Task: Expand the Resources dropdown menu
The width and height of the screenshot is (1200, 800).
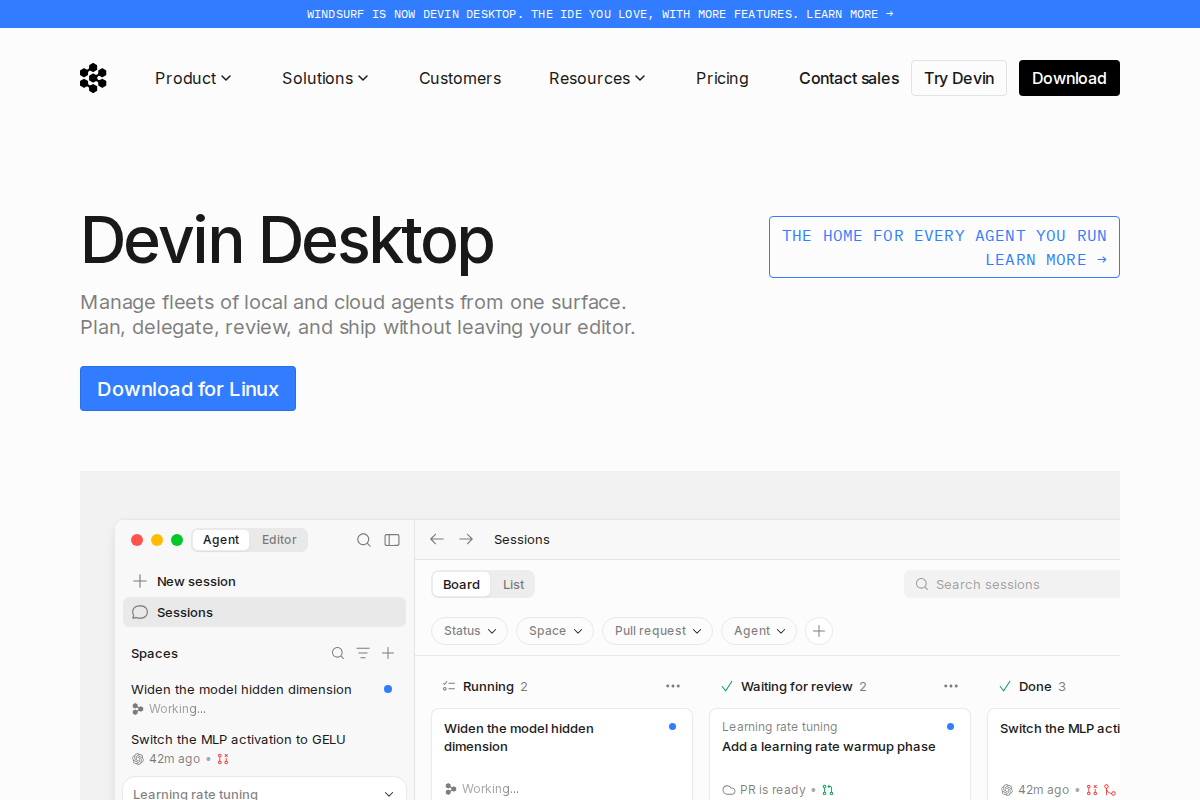Action: (x=597, y=78)
